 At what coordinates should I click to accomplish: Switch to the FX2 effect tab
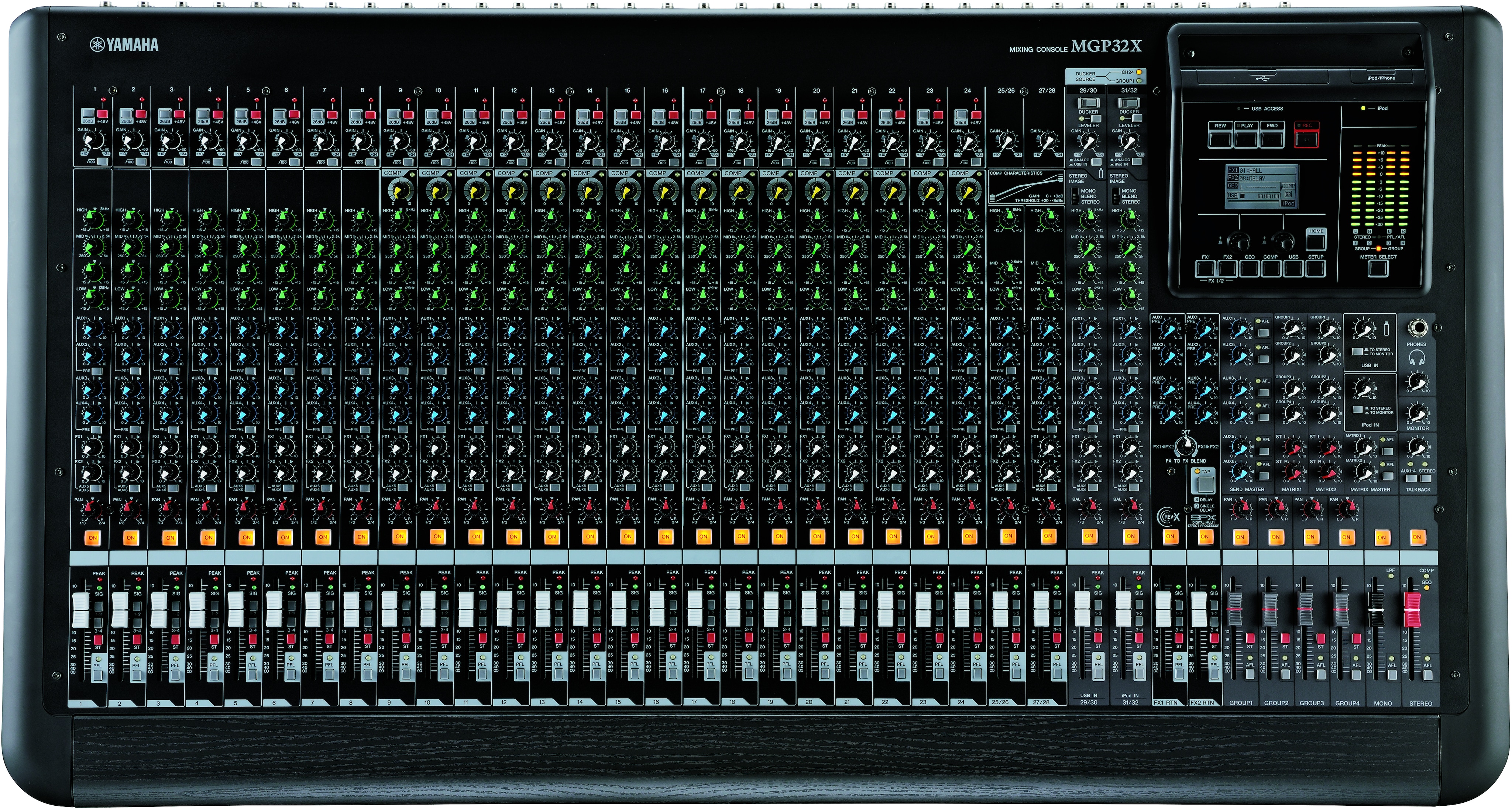point(1227,269)
